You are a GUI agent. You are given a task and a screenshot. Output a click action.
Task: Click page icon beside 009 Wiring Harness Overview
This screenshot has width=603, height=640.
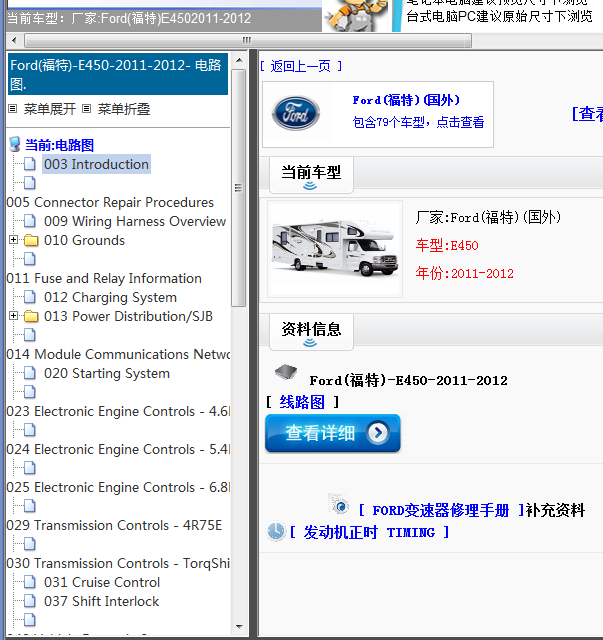pyautogui.click(x=29, y=221)
